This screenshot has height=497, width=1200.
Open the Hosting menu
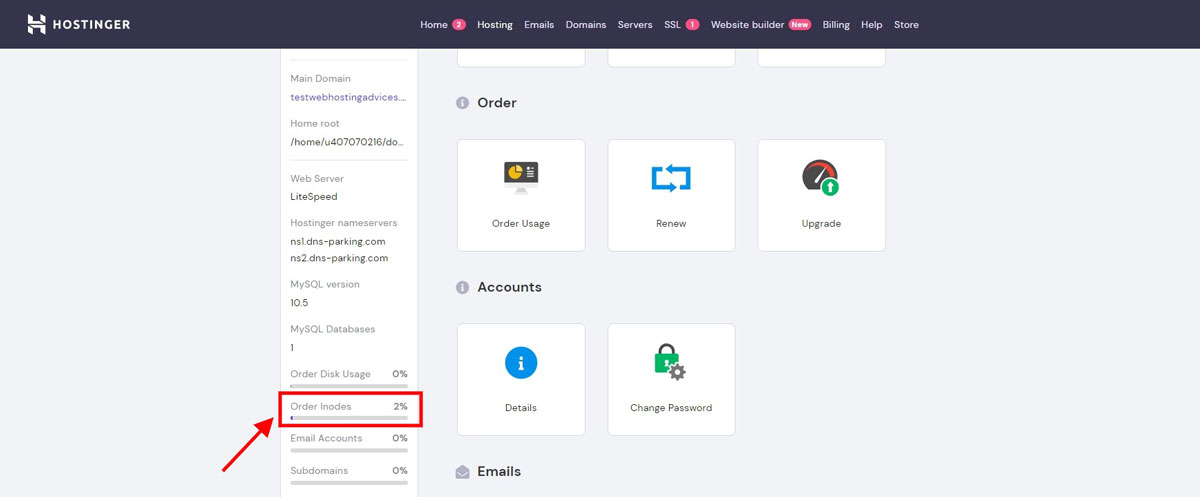point(495,24)
